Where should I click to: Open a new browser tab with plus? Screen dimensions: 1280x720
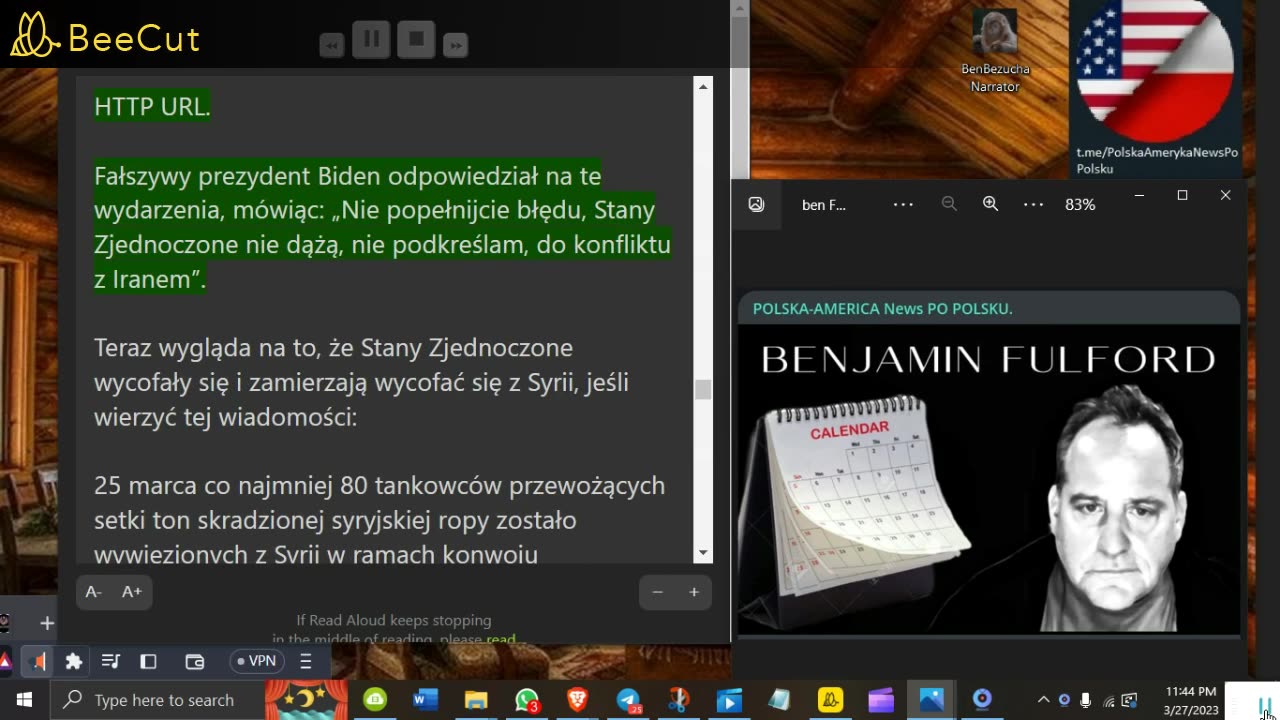tap(47, 623)
